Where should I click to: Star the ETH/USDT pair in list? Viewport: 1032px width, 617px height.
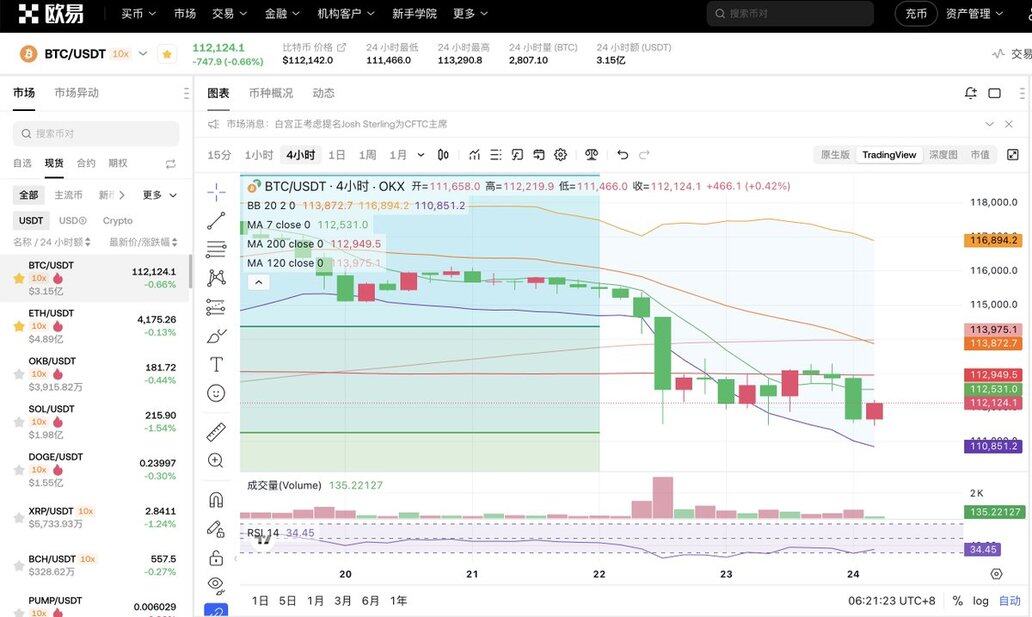coord(19,326)
